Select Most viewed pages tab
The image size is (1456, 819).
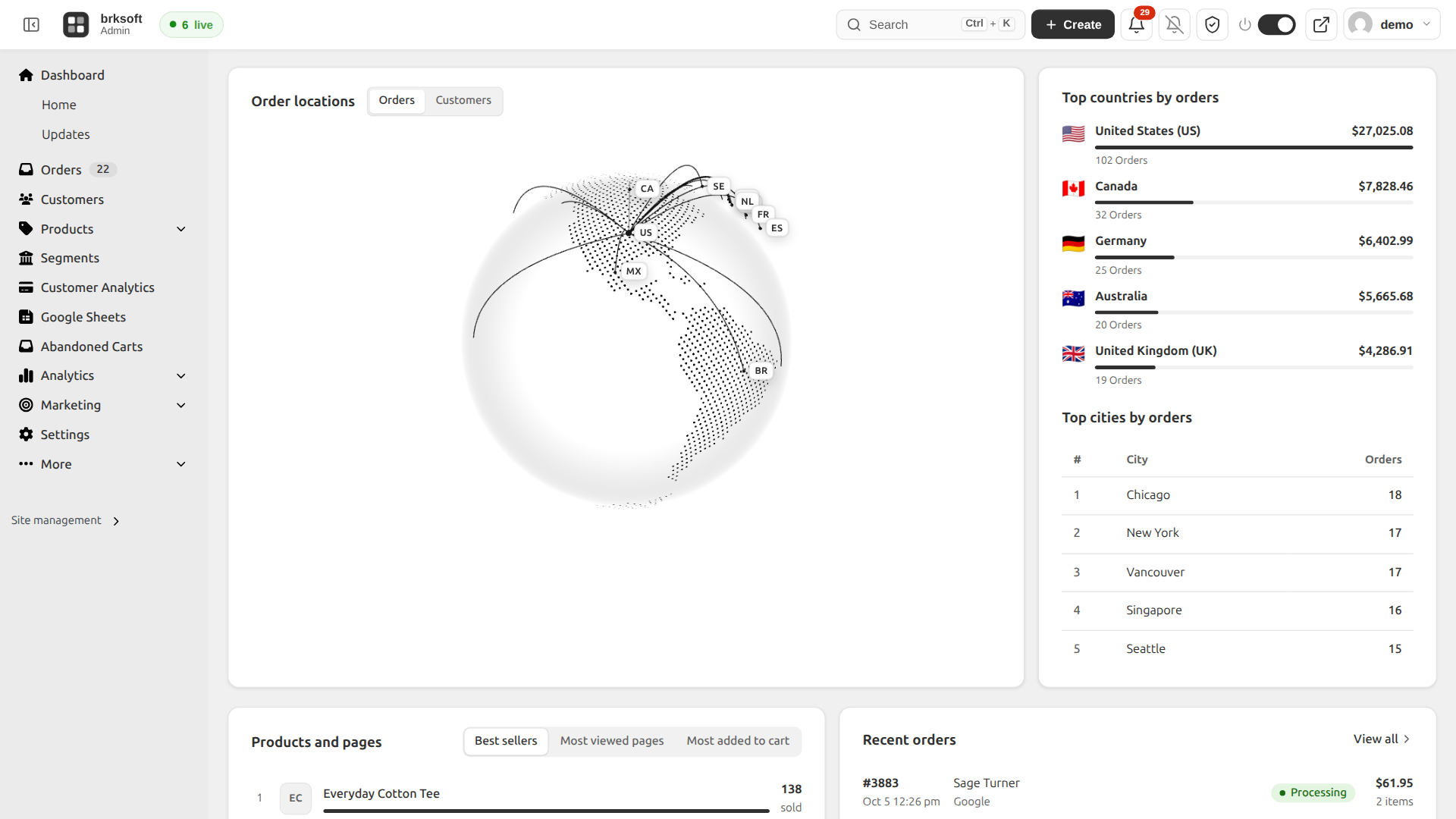612,741
